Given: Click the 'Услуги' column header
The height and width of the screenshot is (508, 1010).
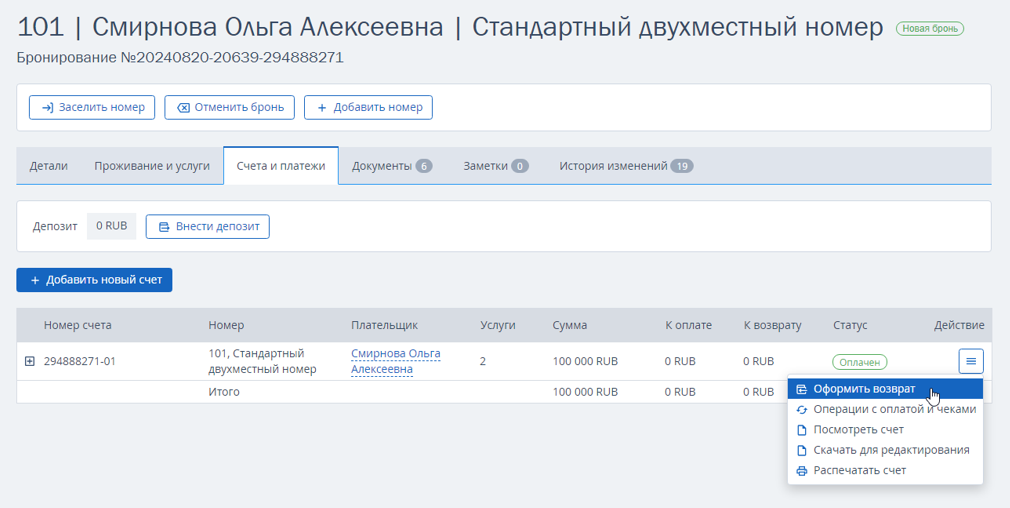Looking at the screenshot, I should (498, 325).
